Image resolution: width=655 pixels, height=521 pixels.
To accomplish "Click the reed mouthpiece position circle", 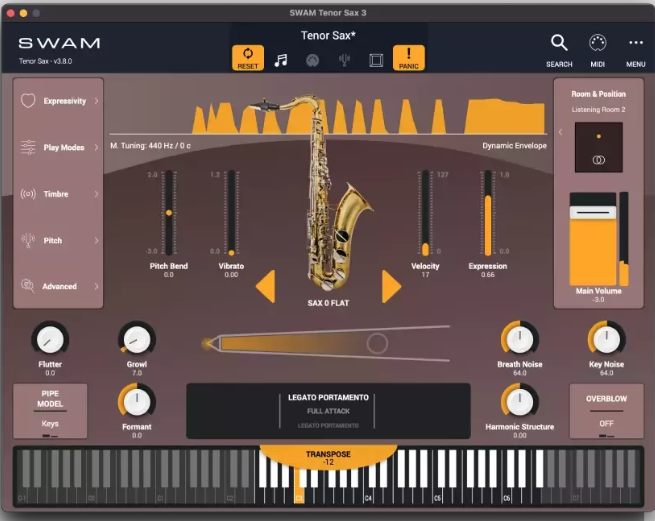I will (377, 343).
